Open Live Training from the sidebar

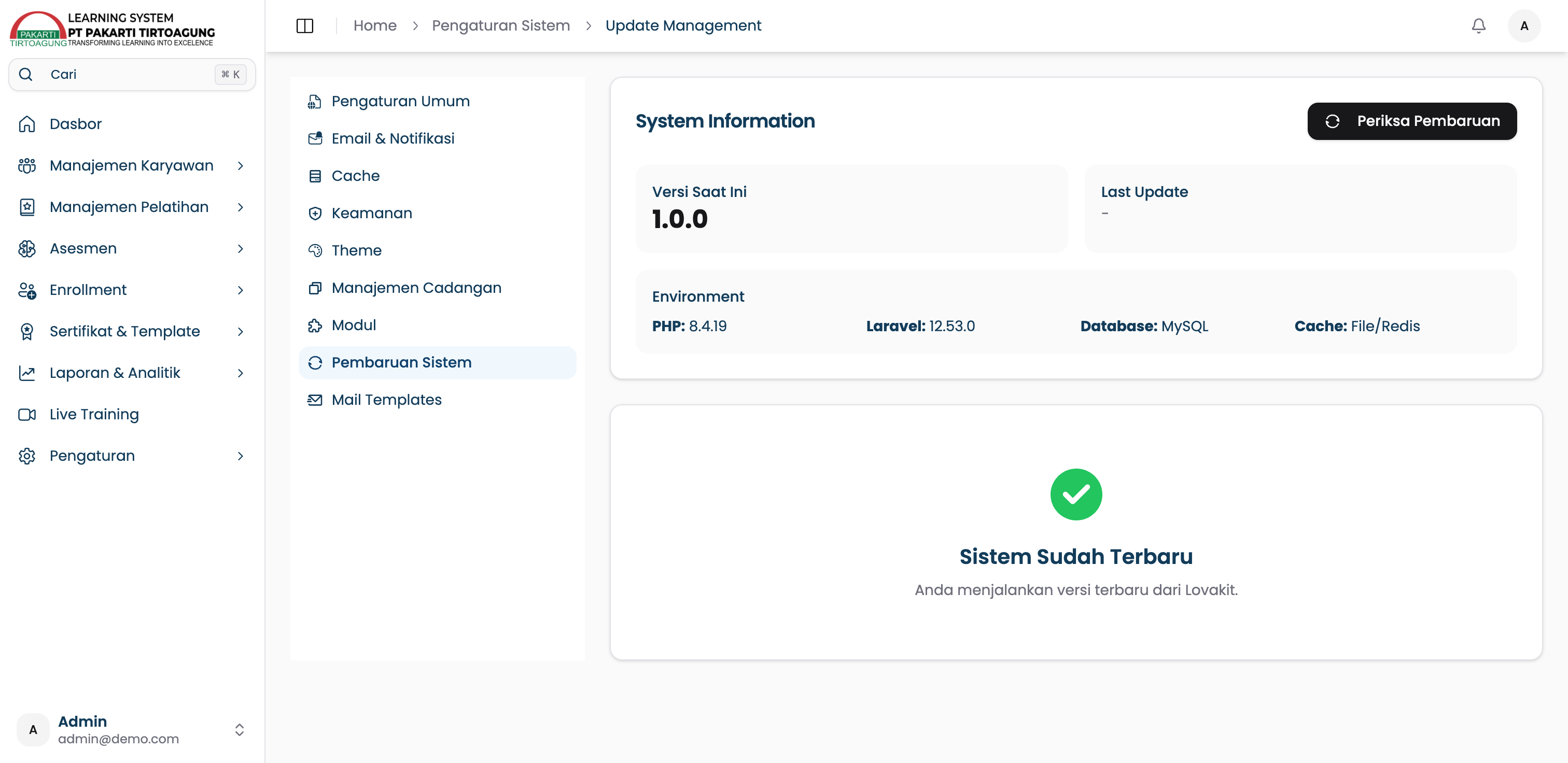coord(132,414)
